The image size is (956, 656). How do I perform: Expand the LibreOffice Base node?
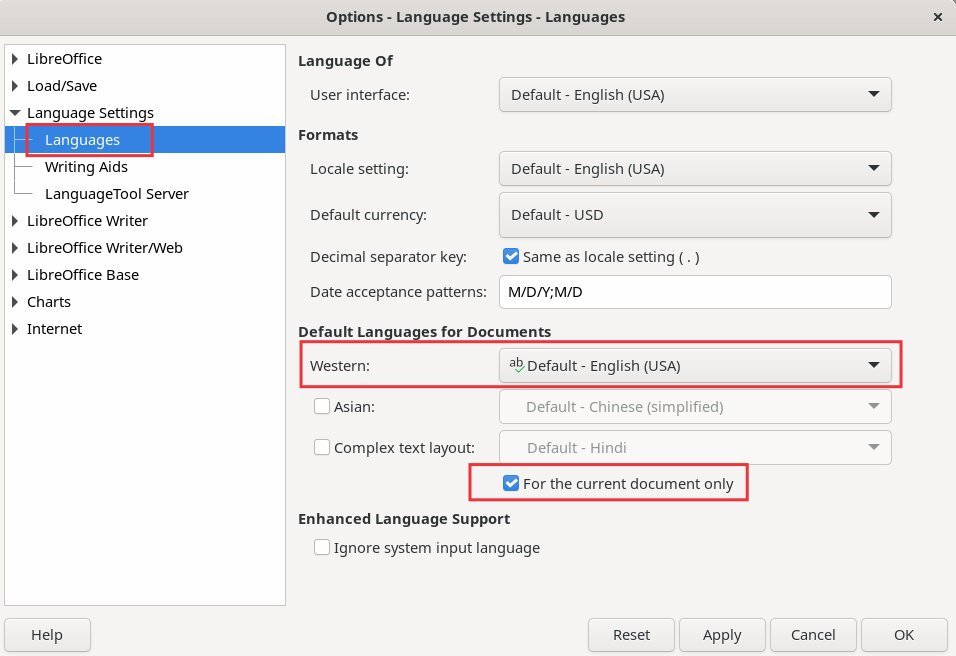tap(15, 275)
